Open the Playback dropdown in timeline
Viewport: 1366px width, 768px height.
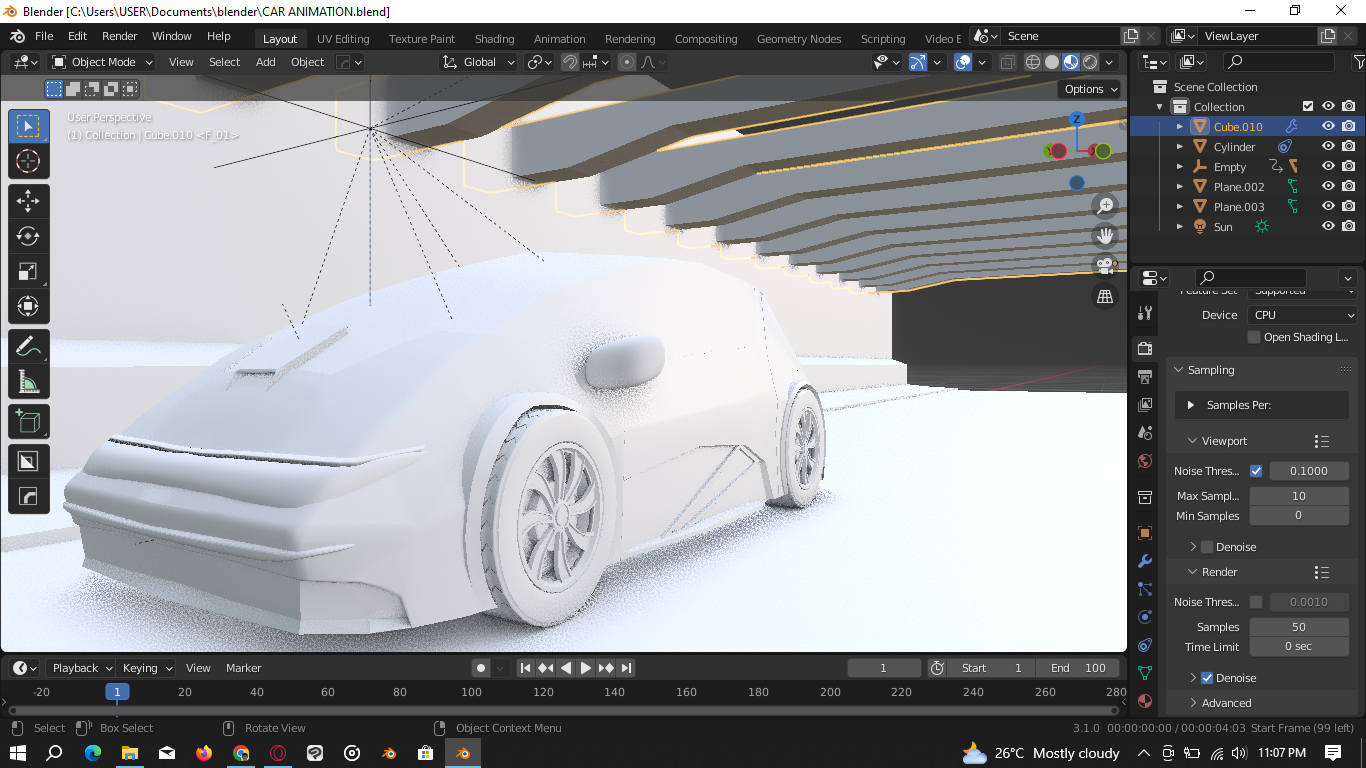pos(82,668)
